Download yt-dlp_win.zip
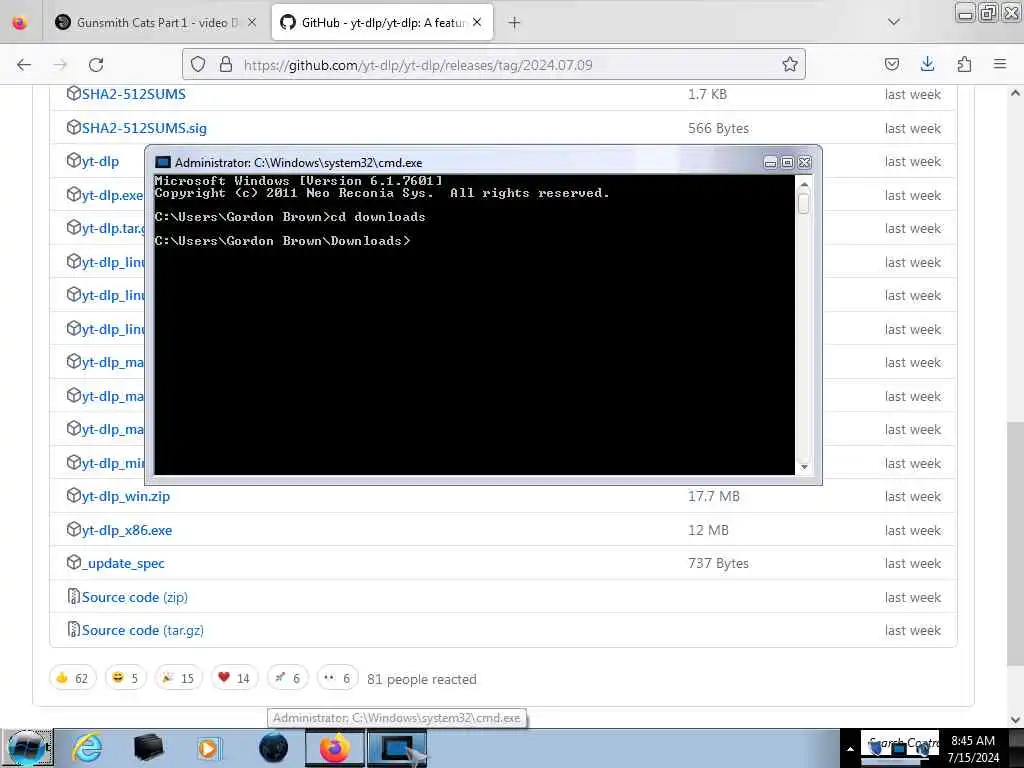 tap(125, 496)
